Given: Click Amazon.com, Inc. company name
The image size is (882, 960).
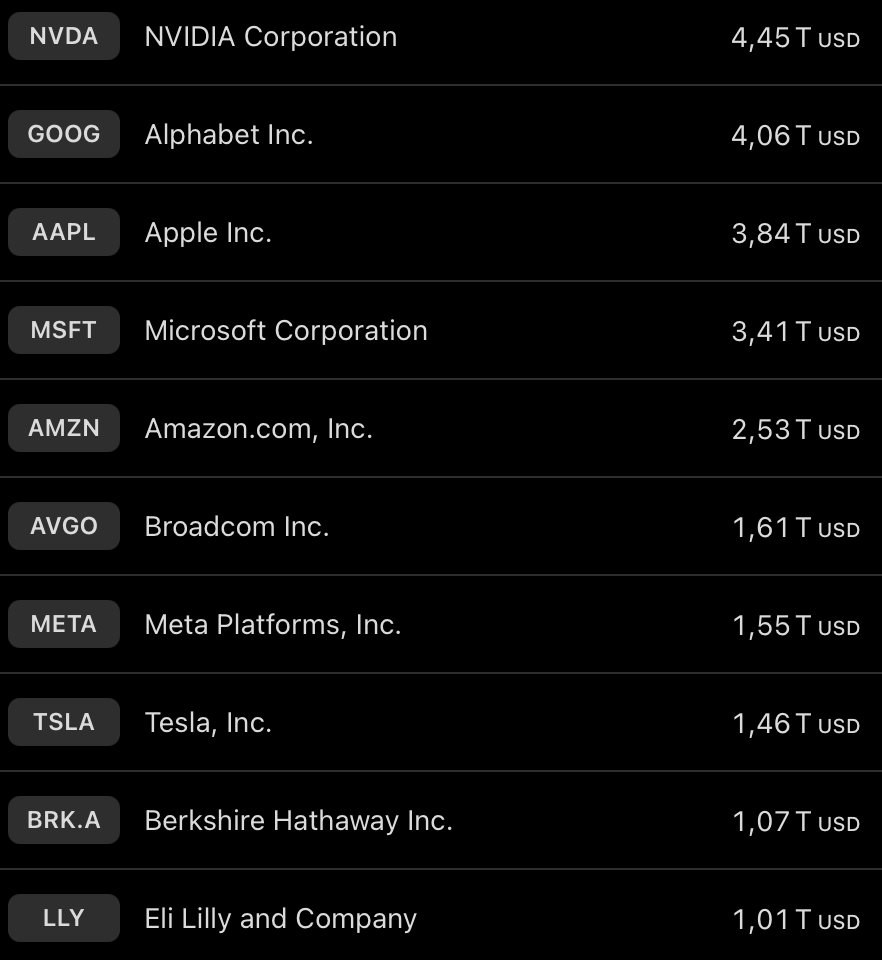Looking at the screenshot, I should [x=259, y=429].
